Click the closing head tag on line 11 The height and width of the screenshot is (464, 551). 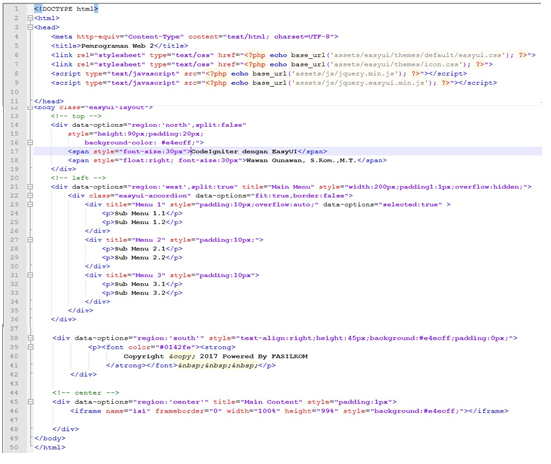tap(49, 101)
